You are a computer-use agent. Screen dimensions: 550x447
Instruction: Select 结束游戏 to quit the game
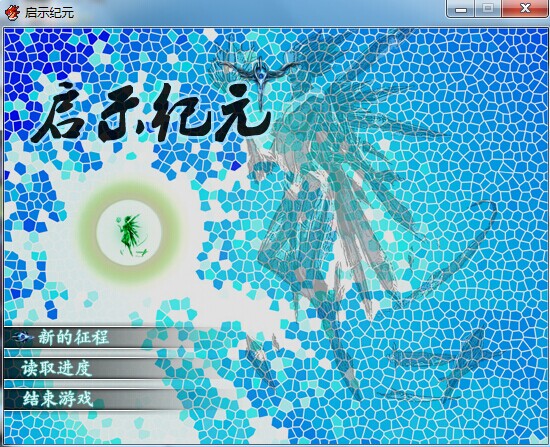(x=58, y=399)
